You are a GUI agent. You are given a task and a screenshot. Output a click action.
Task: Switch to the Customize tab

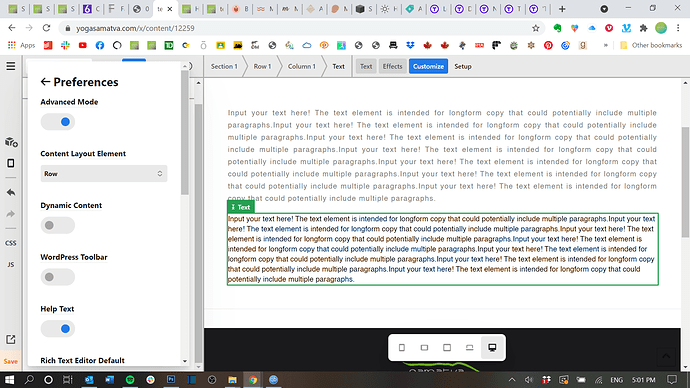428,66
